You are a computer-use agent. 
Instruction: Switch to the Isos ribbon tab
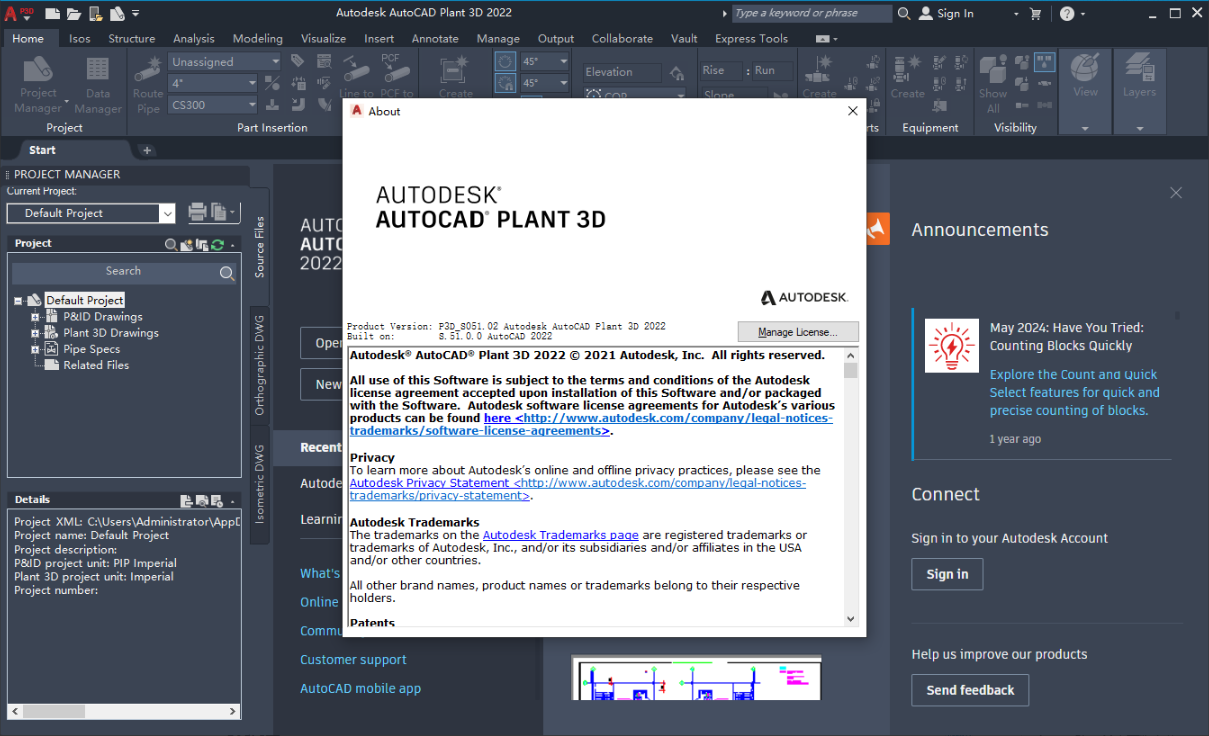point(80,38)
